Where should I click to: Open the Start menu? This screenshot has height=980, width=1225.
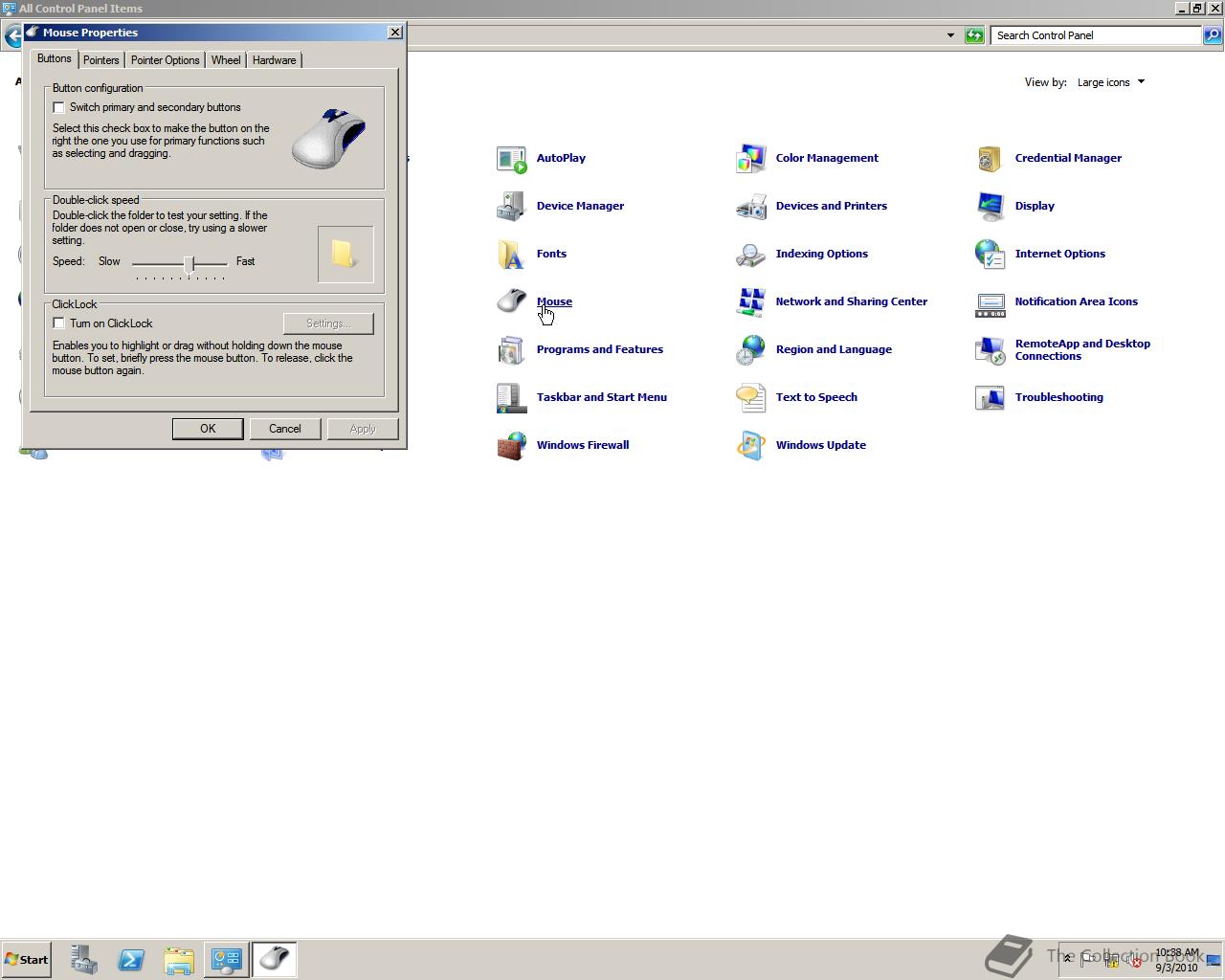27,960
